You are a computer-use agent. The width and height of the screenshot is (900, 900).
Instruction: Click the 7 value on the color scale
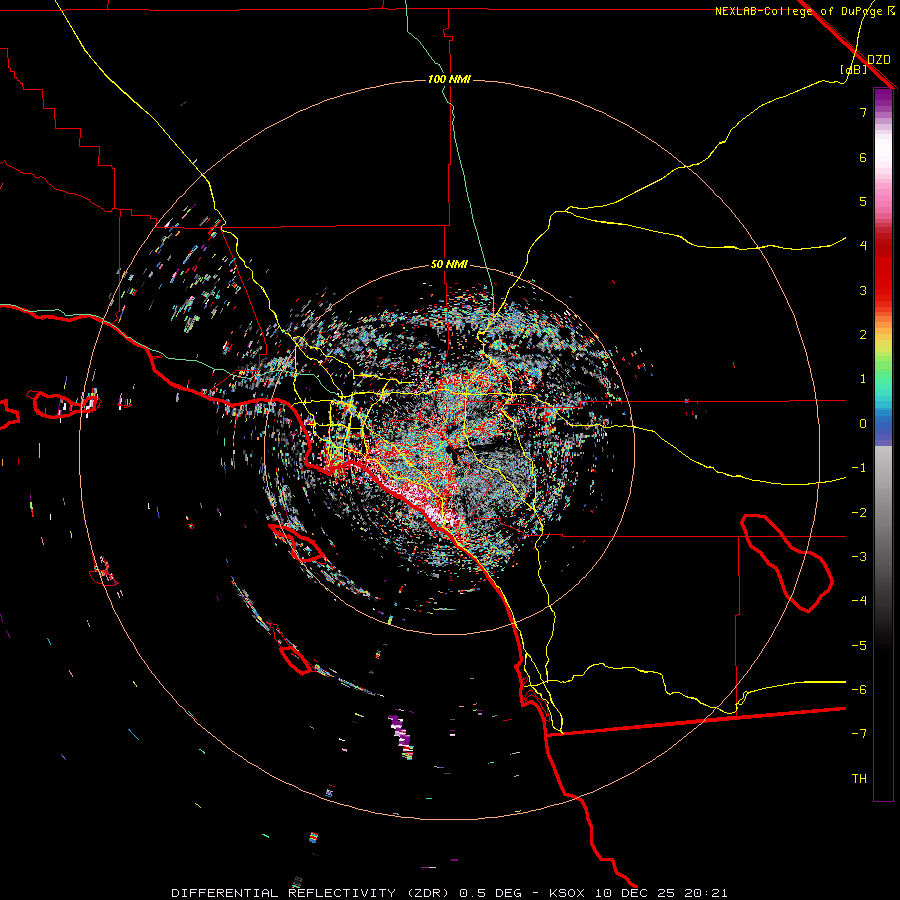[x=863, y=112]
